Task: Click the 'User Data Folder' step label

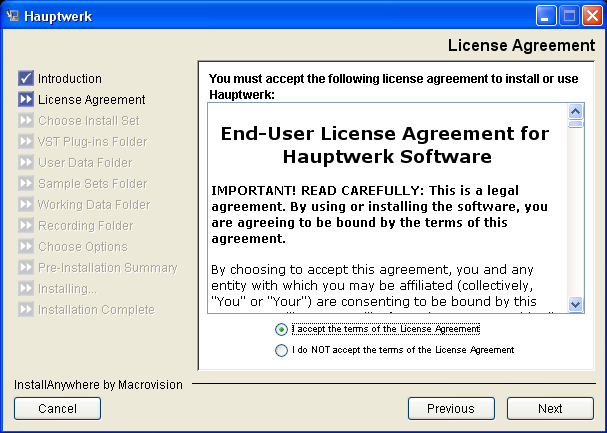Action: [85, 163]
